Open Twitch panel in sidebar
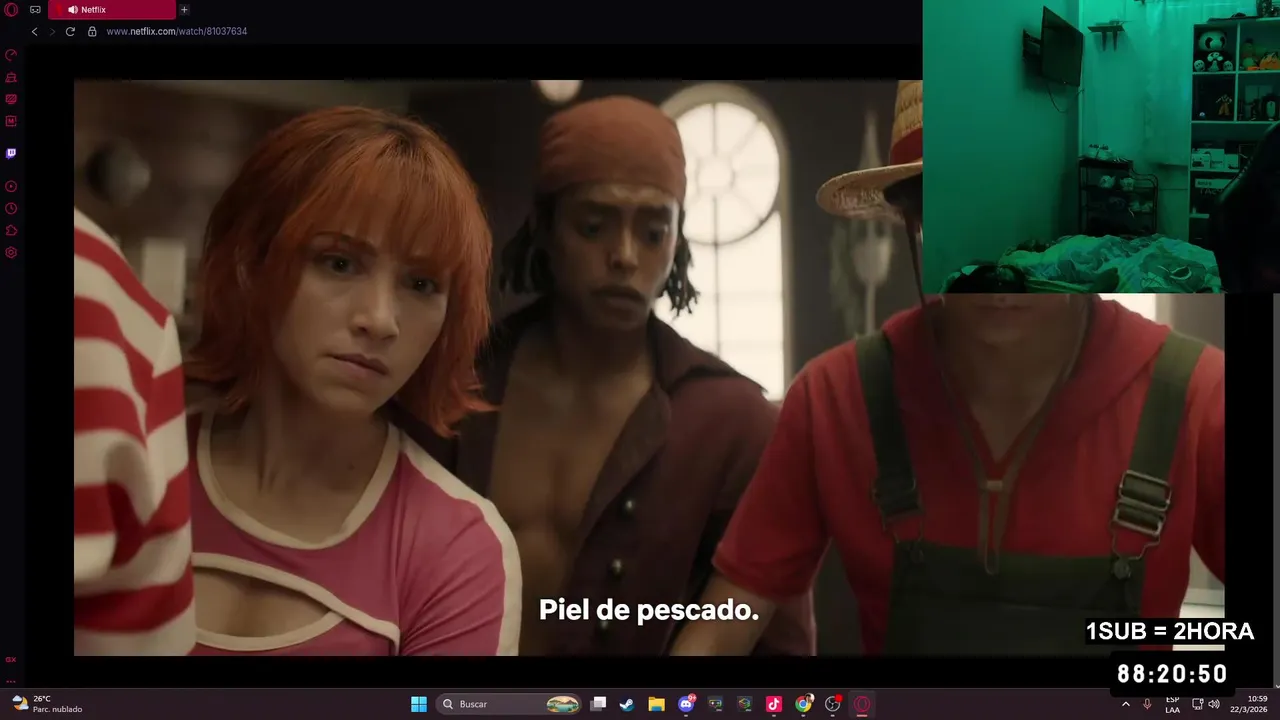1280x720 pixels. click(11, 153)
